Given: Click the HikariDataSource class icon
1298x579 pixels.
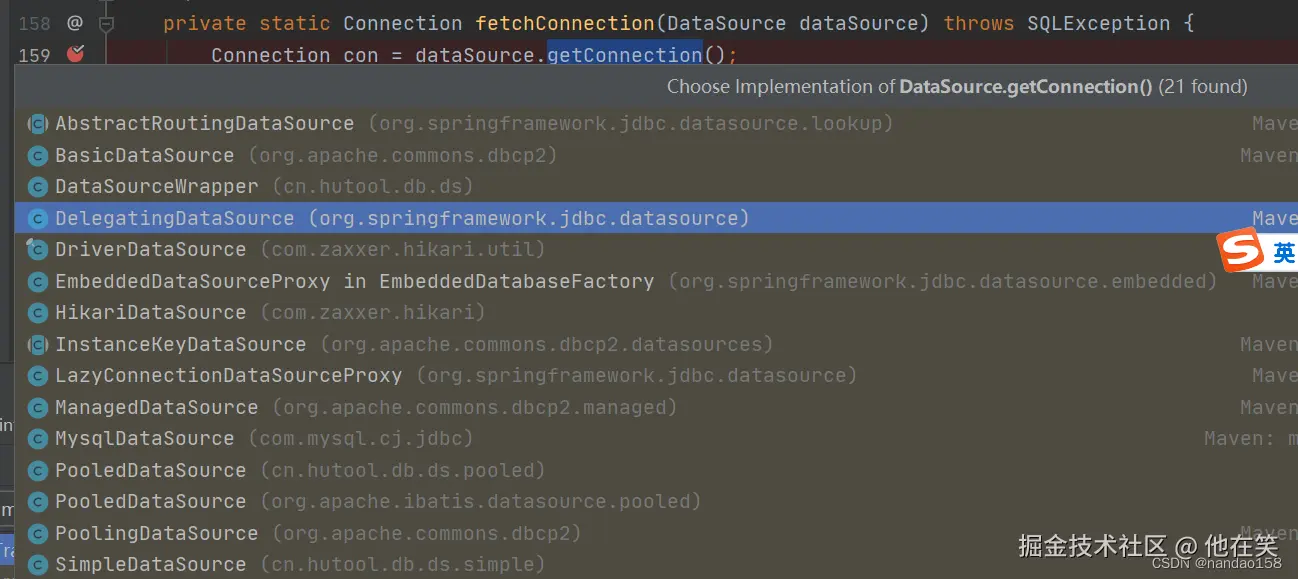Looking at the screenshot, I should [x=38, y=313].
